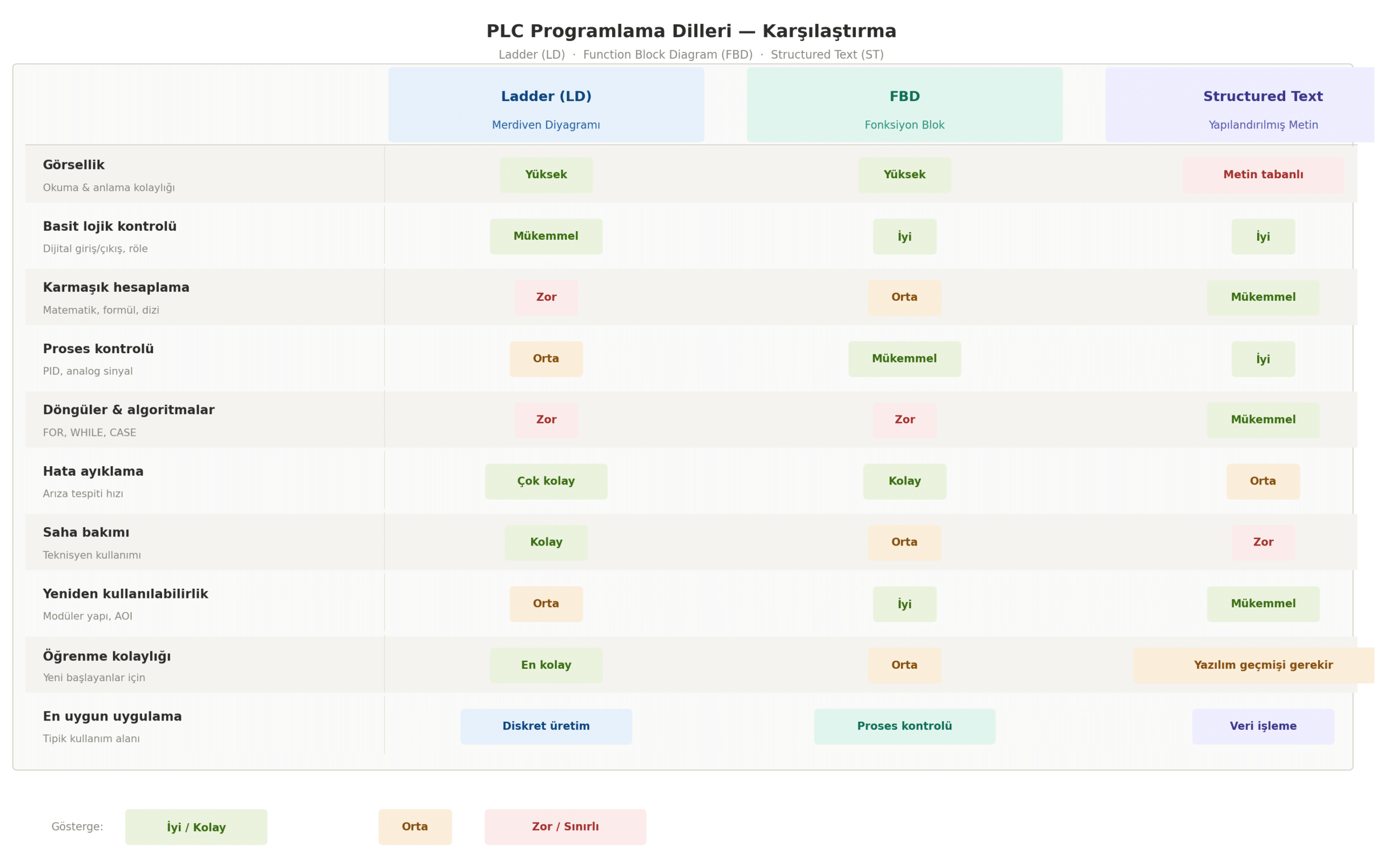The image size is (1383, 868).
Task: Select the 'Döngüler & algoritmalar' row label
Action: coord(129,410)
